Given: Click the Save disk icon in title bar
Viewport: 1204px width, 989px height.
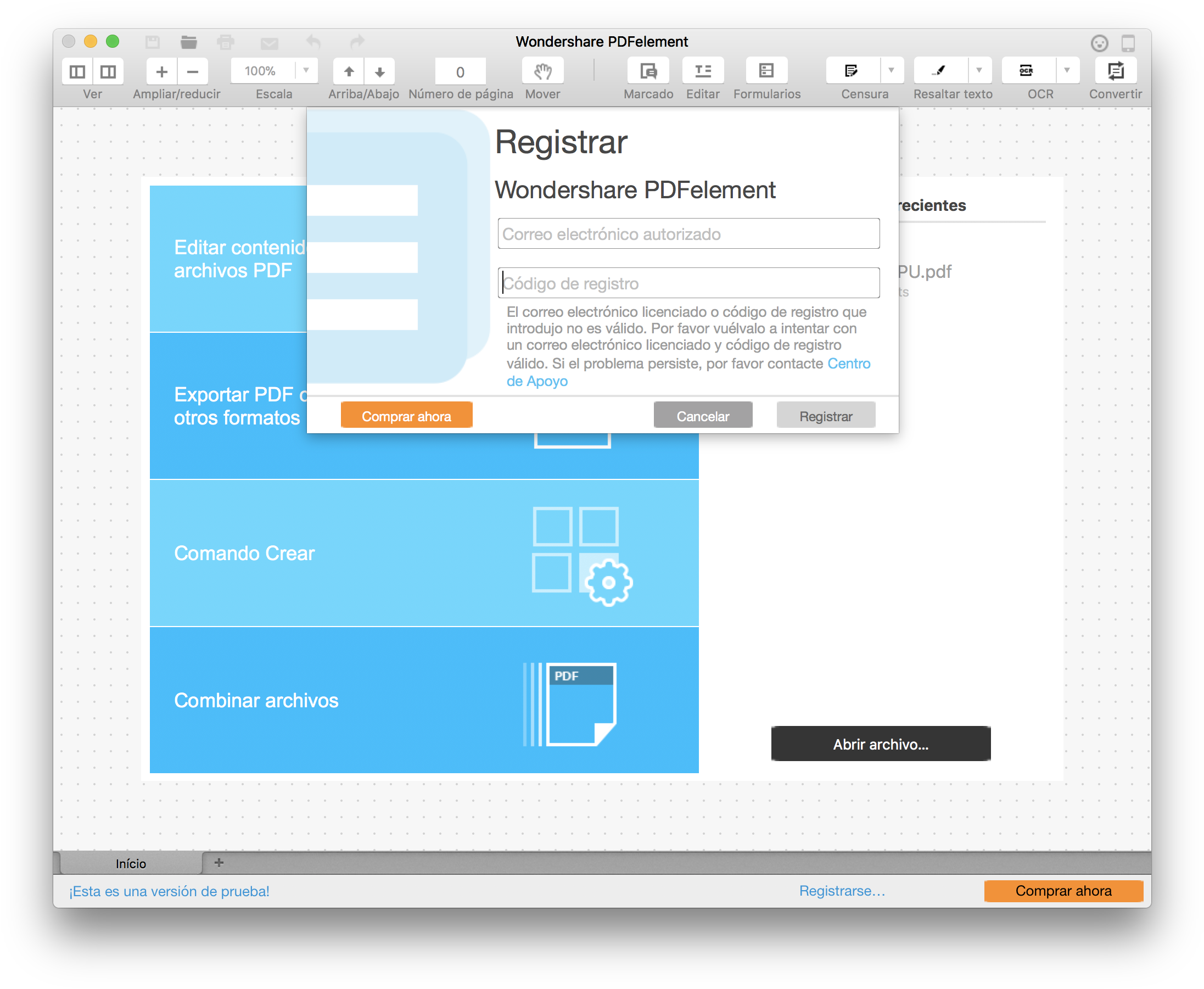Looking at the screenshot, I should (x=152, y=42).
